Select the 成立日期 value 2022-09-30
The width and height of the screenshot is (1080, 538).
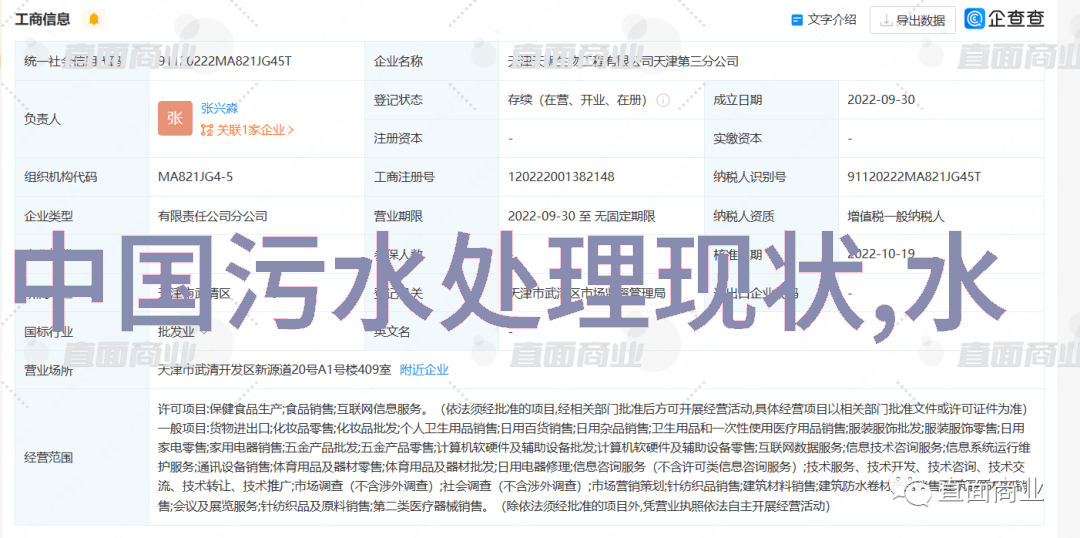(881, 100)
